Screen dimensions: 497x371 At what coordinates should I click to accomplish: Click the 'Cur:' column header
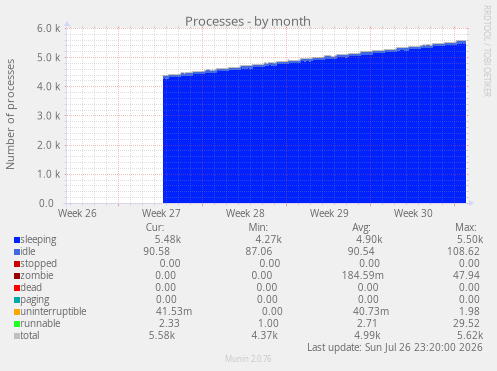[155, 228]
